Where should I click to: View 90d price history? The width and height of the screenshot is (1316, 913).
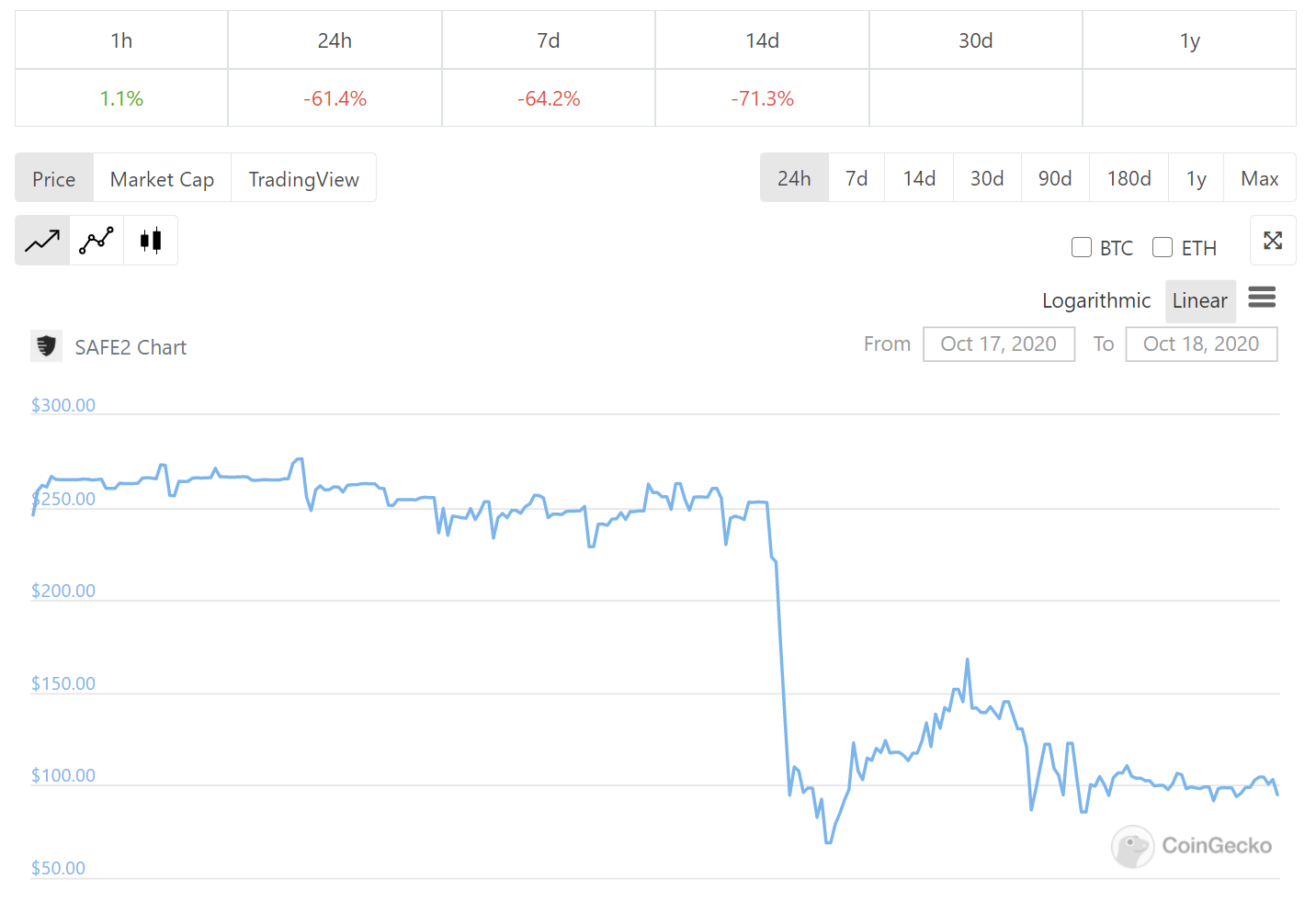pyautogui.click(x=1055, y=177)
